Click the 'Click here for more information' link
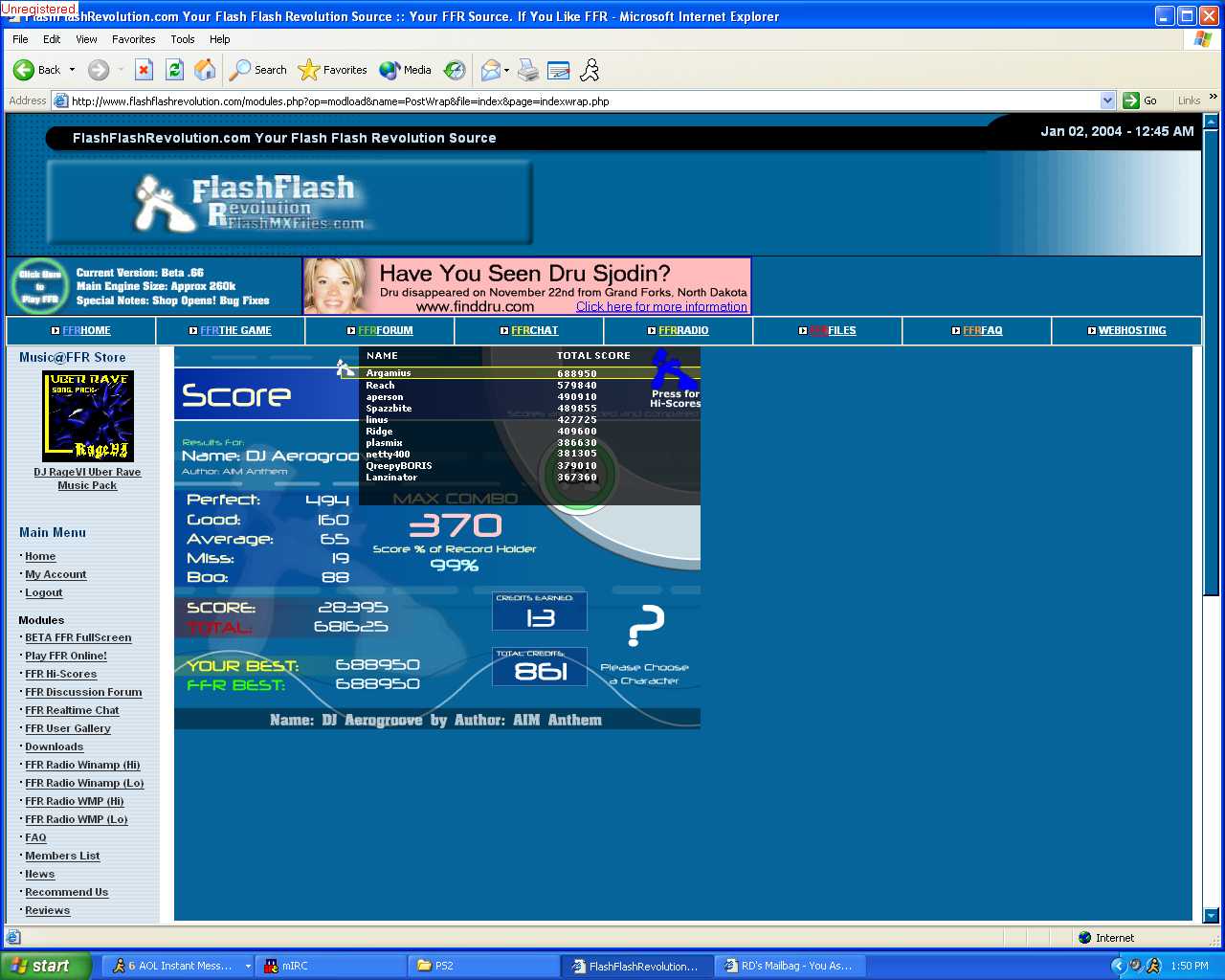This screenshot has height=980, width=1225. click(x=661, y=307)
